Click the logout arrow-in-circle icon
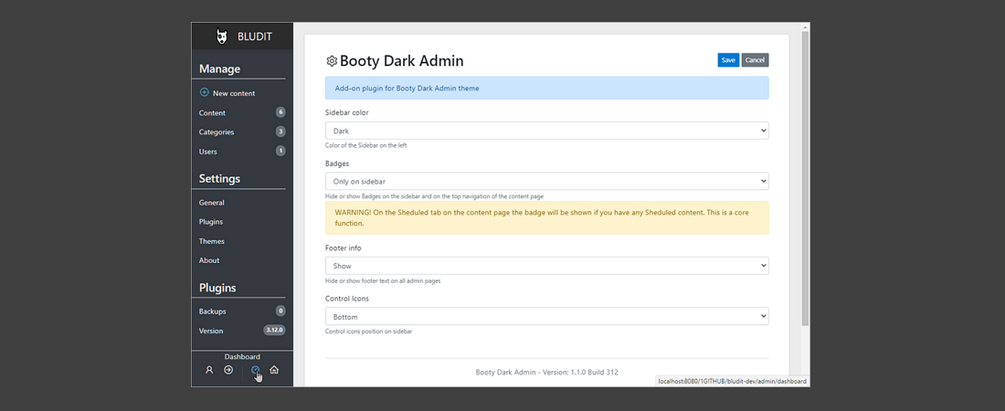Image resolution: width=1005 pixels, height=411 pixels. [228, 370]
